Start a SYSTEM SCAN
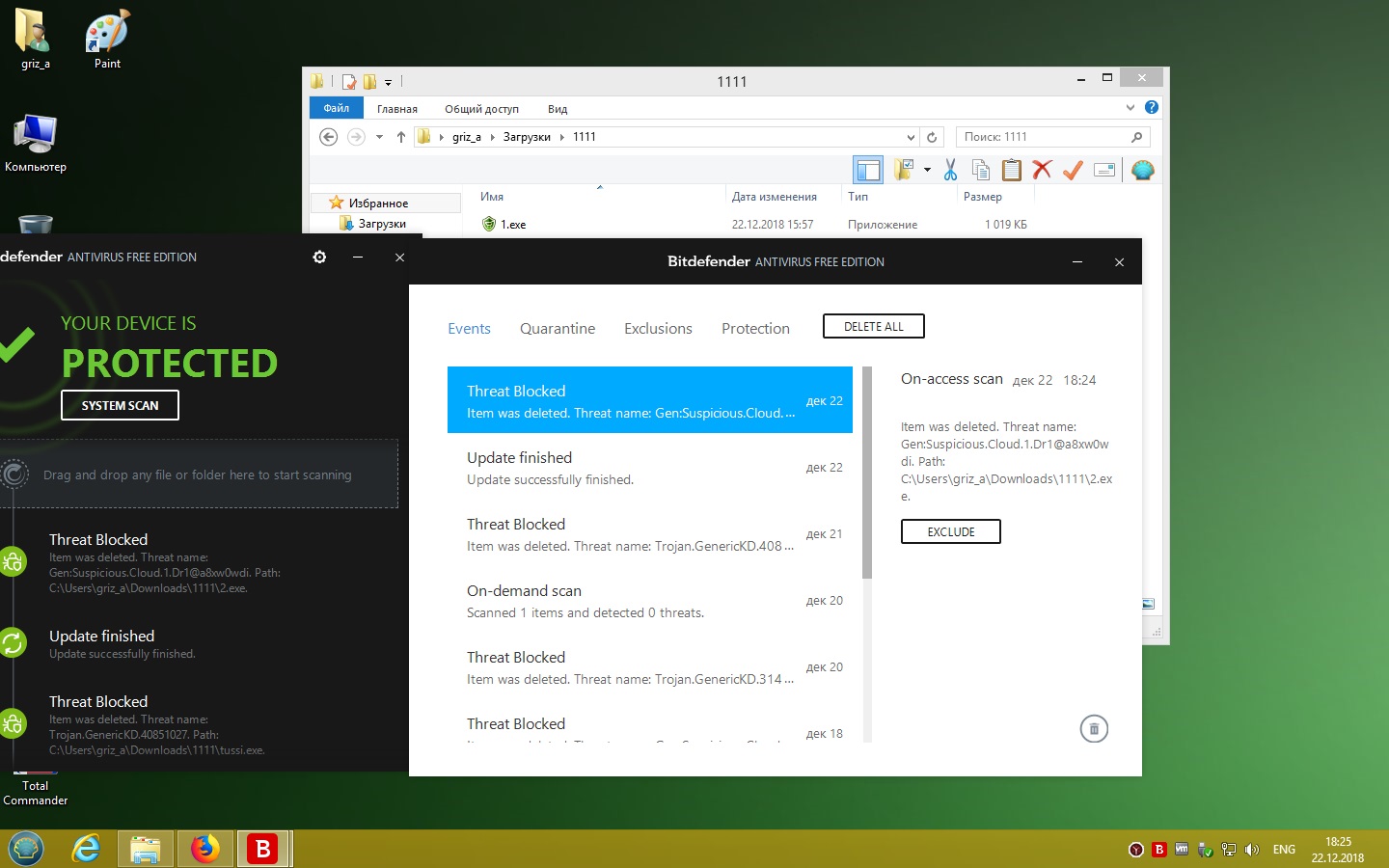Image resolution: width=1389 pixels, height=868 pixels. [120, 405]
